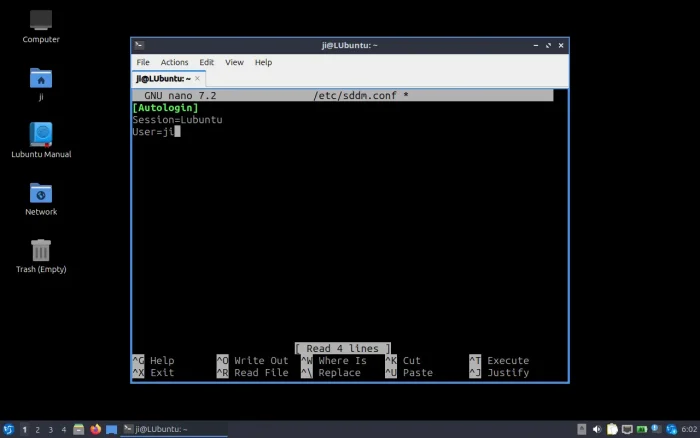Open the Lubuntu start menu
Screen dimensions: 700x438
click(x=8, y=429)
